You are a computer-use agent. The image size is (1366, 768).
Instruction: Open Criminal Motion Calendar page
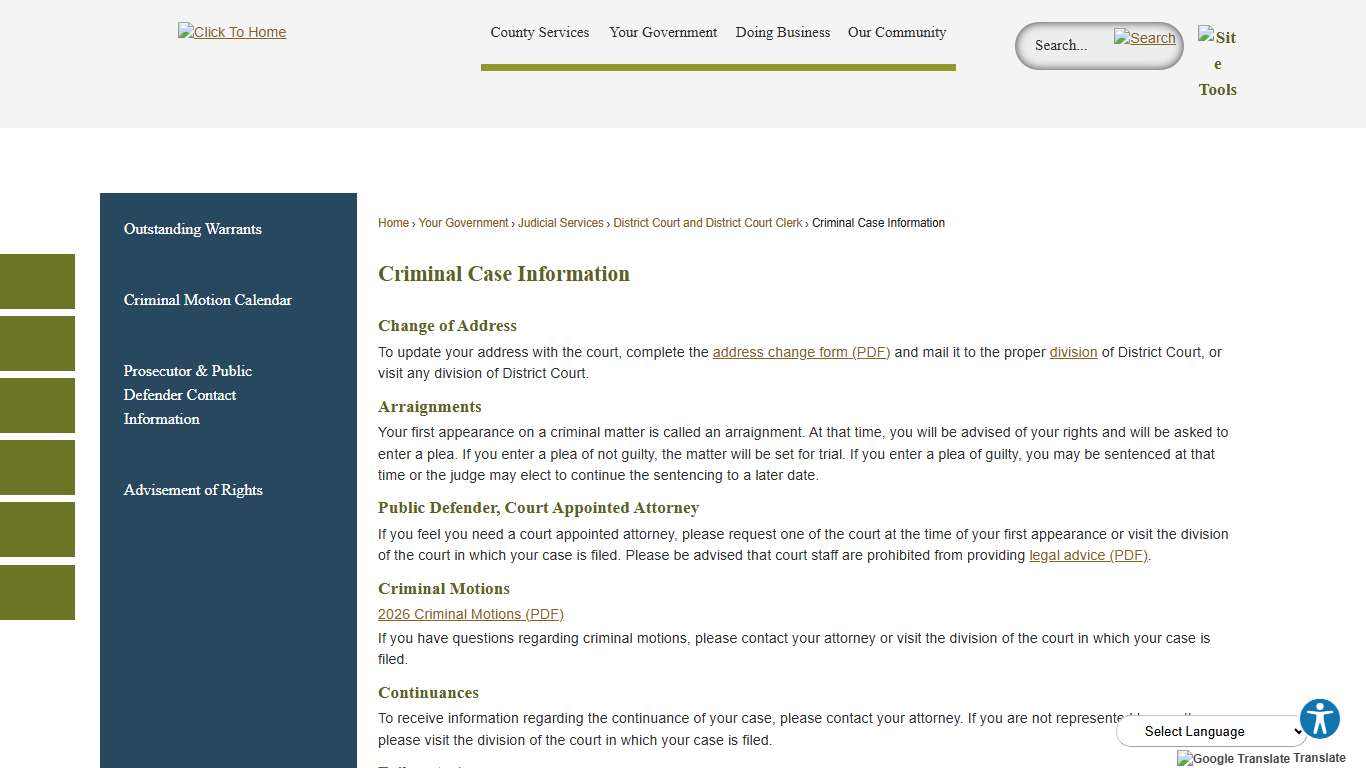click(208, 300)
